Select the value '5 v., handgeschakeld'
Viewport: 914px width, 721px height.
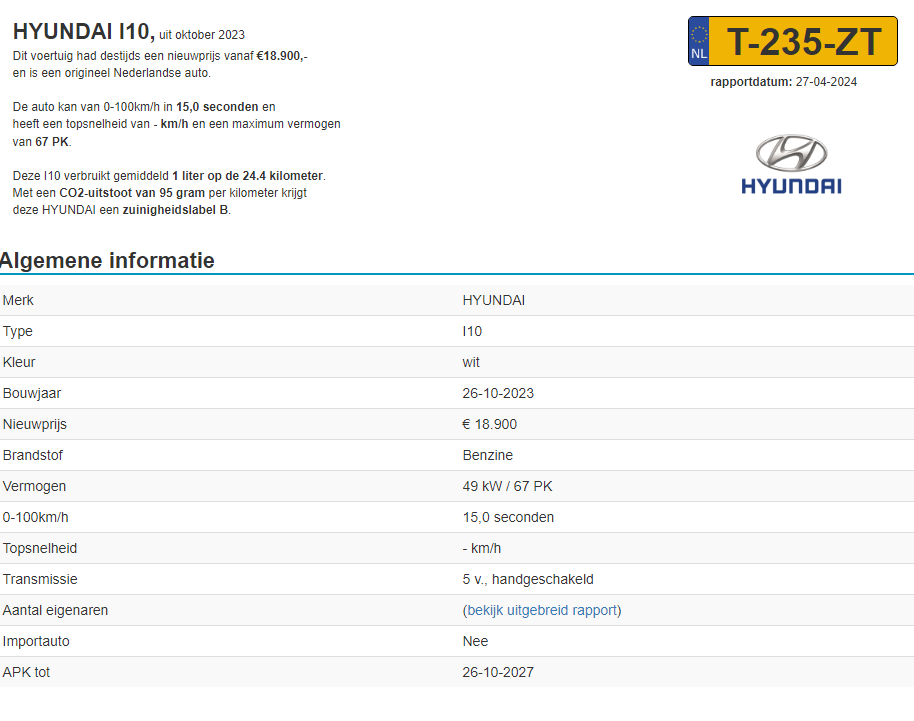pyautogui.click(x=528, y=579)
